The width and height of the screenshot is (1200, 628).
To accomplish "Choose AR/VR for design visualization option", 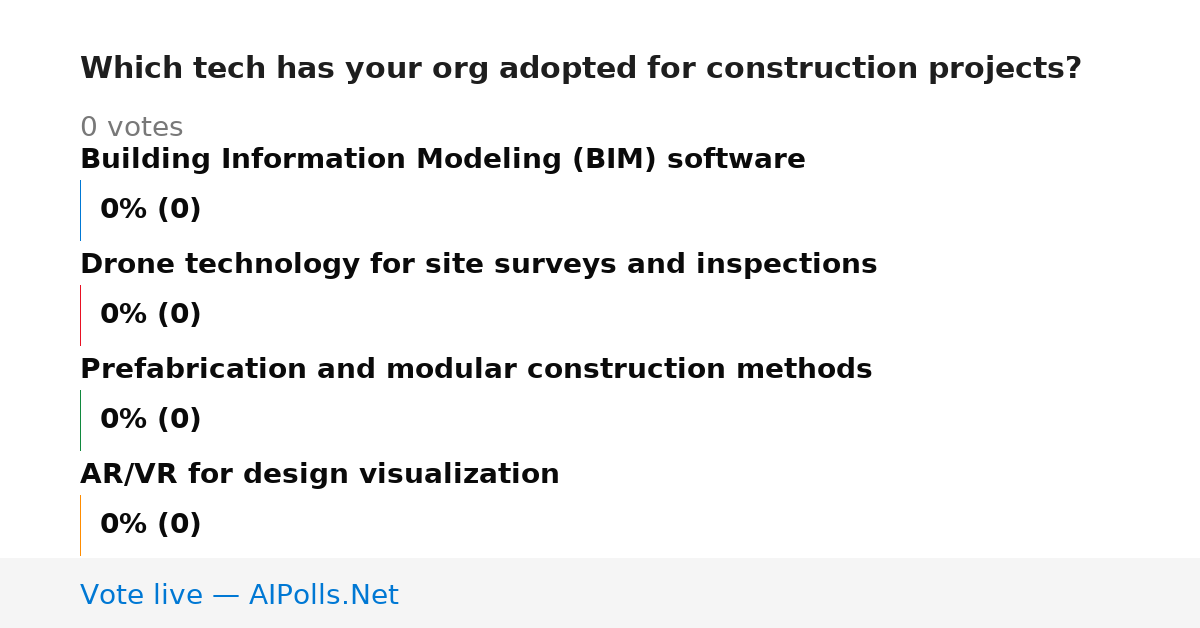I will 320,475.
